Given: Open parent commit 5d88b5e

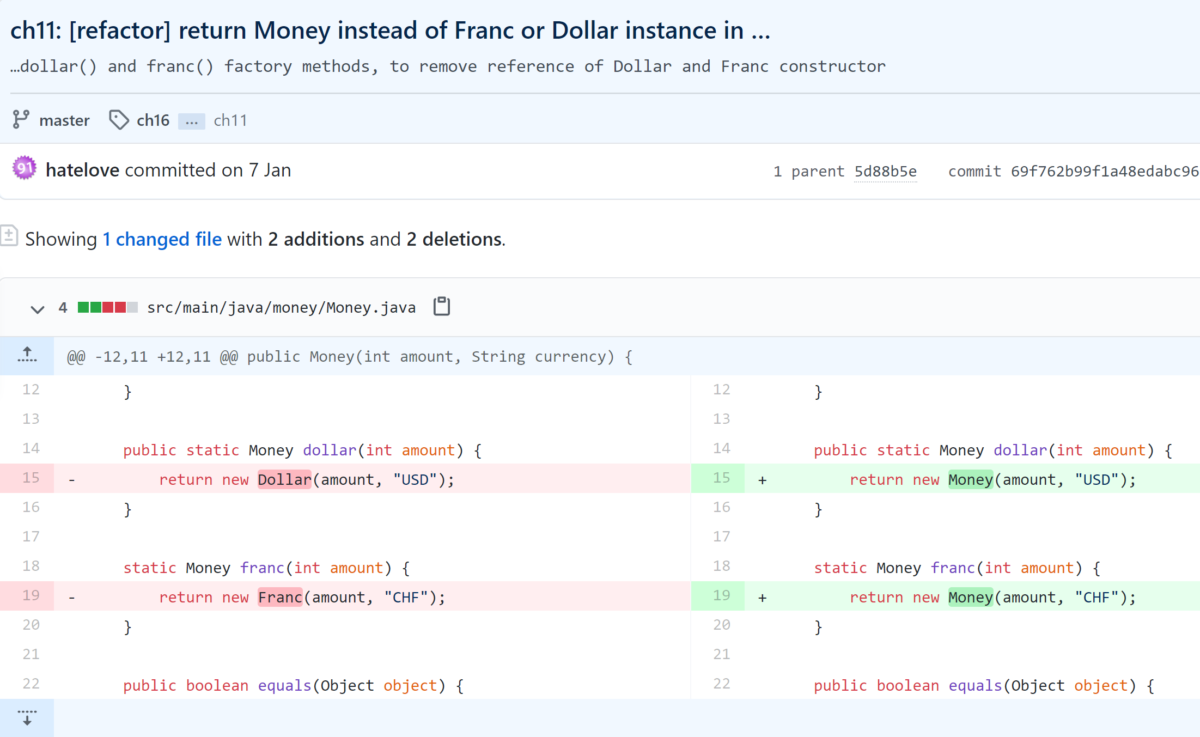Looking at the screenshot, I should click(x=885, y=171).
